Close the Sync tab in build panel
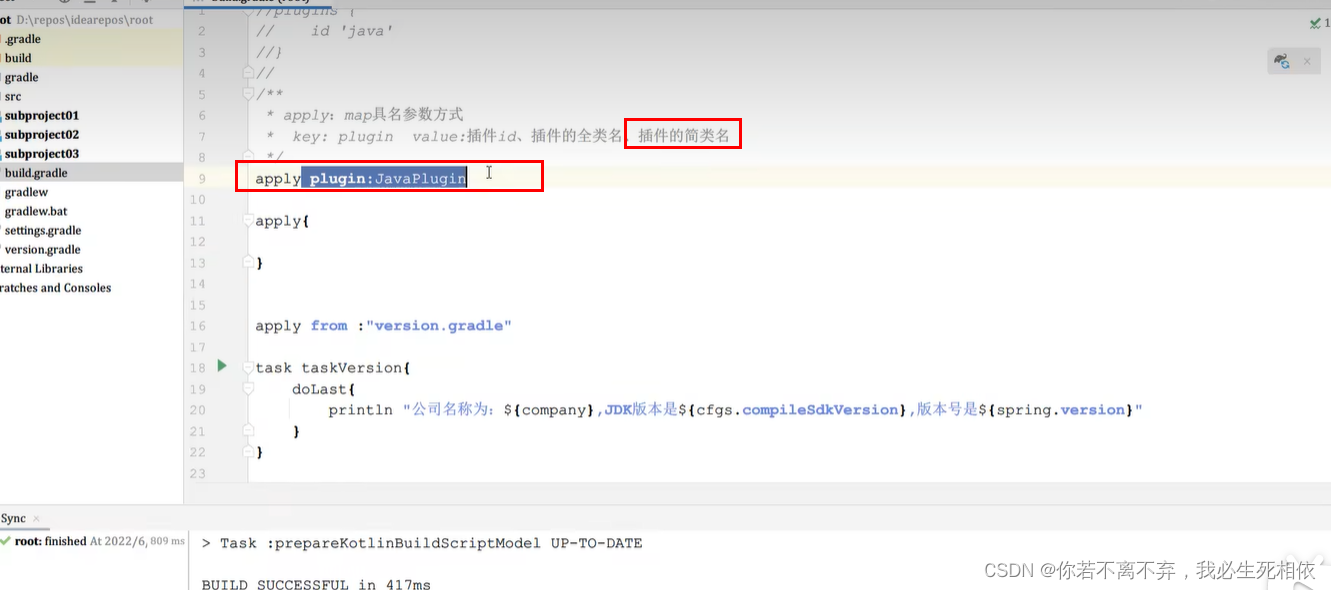 tap(37, 518)
